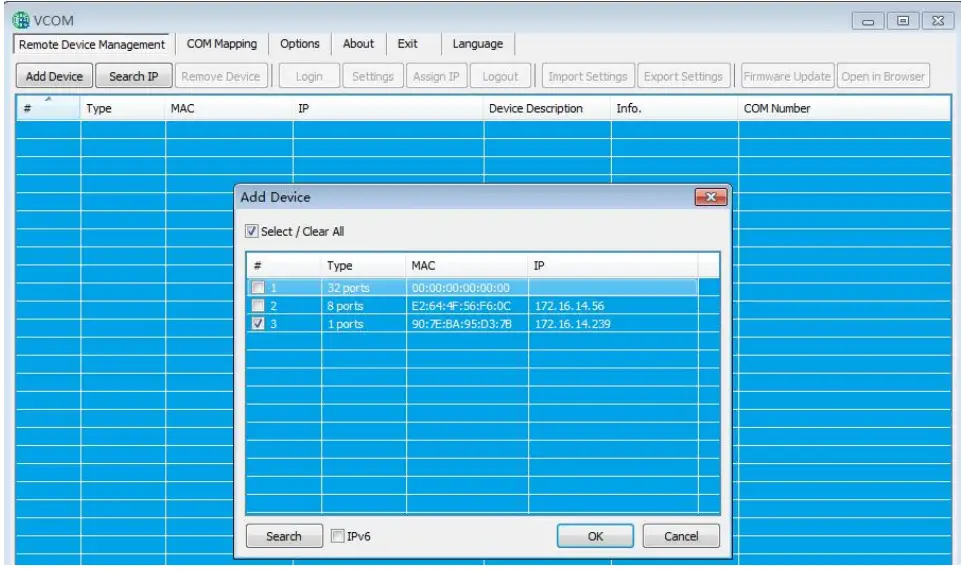Confirm with the OK button
Viewport: 962px width, 571px height.
pyautogui.click(x=595, y=536)
